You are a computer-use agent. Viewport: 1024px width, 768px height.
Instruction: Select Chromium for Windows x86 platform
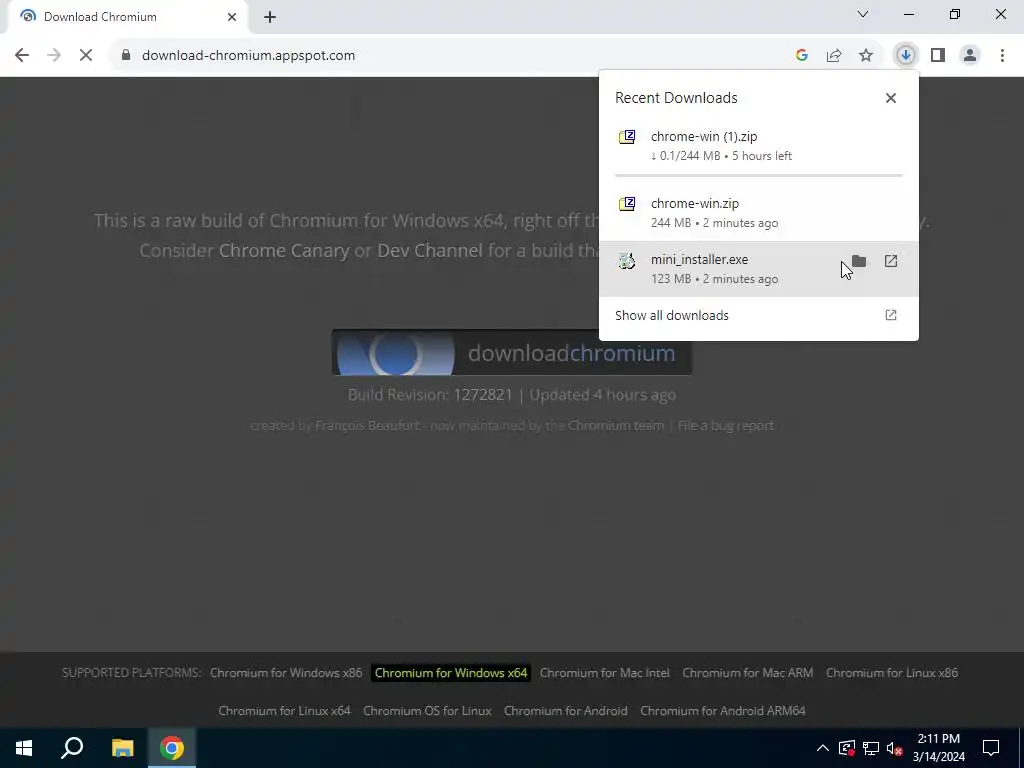click(x=286, y=673)
